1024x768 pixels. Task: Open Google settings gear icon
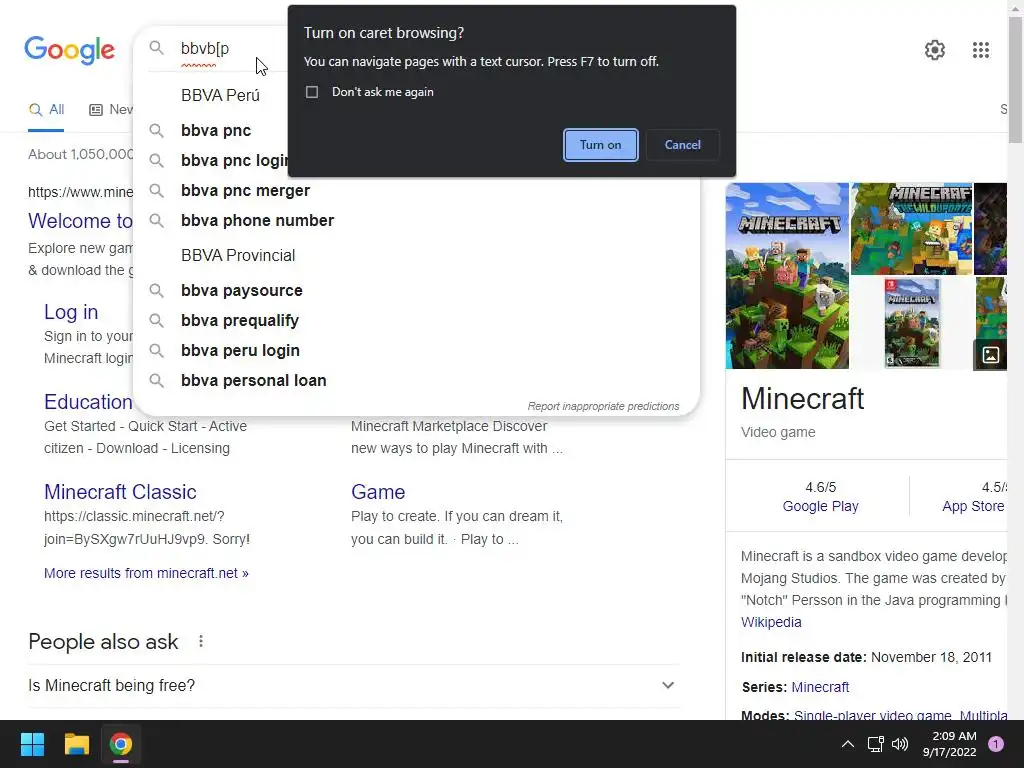(935, 50)
